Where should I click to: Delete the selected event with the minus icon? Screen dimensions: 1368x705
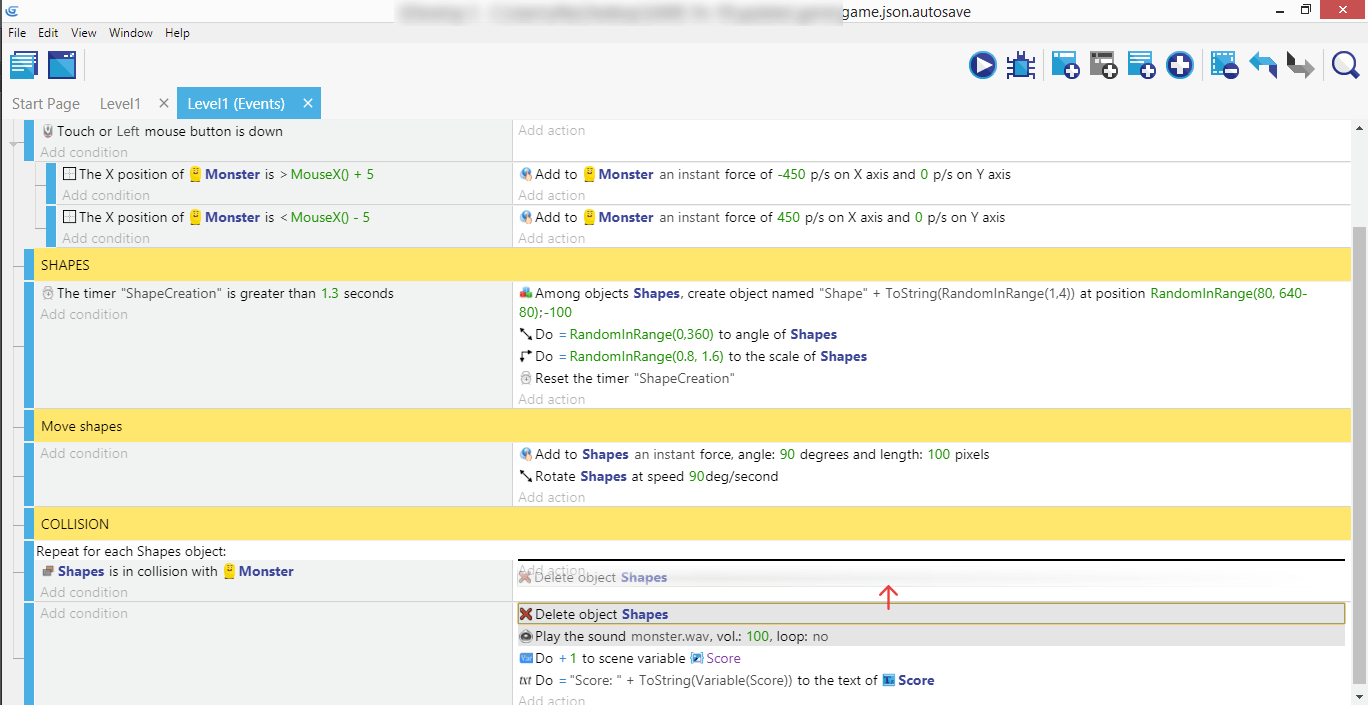1224,66
